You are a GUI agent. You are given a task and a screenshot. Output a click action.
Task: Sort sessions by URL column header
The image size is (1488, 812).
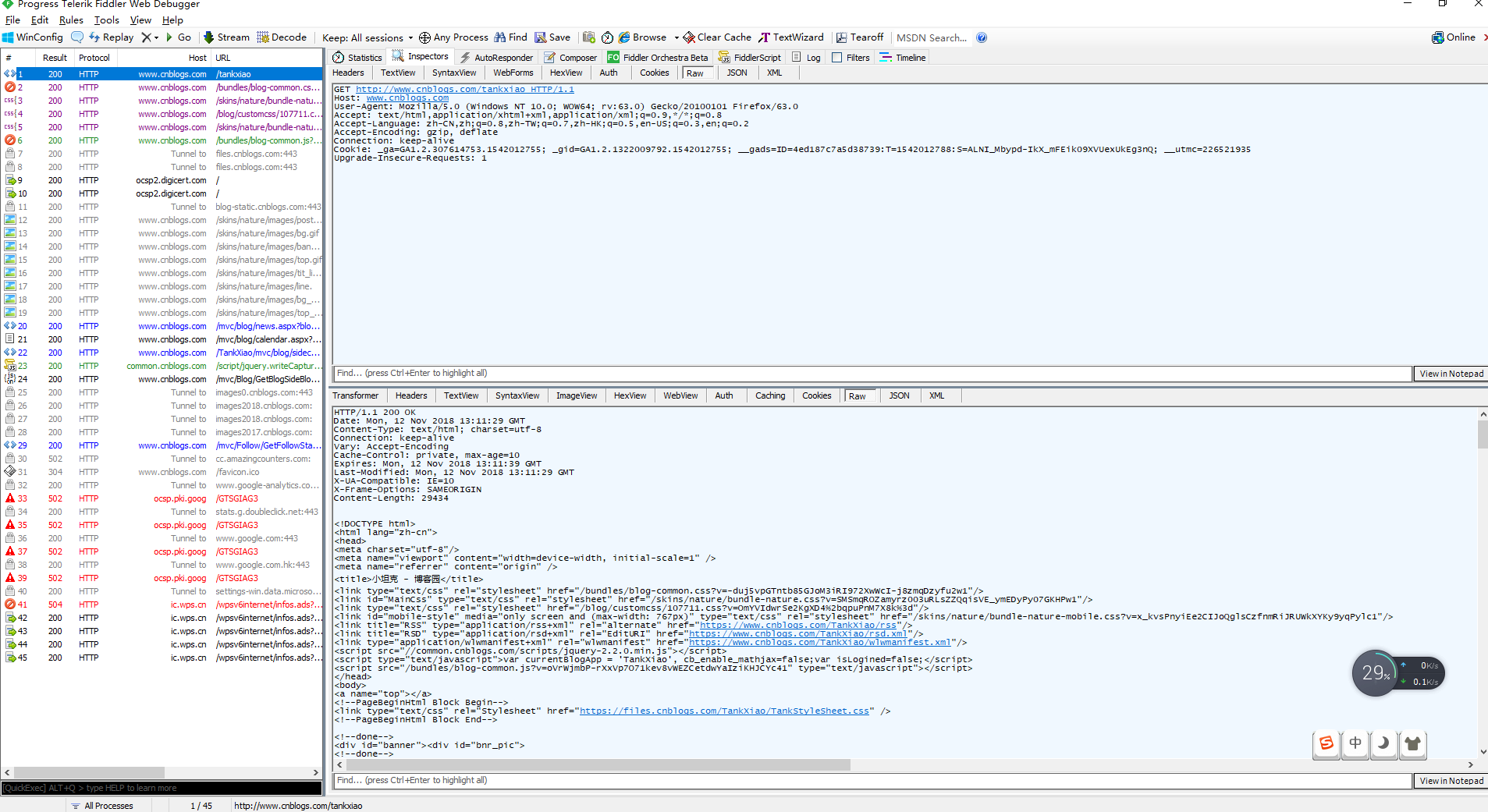267,58
